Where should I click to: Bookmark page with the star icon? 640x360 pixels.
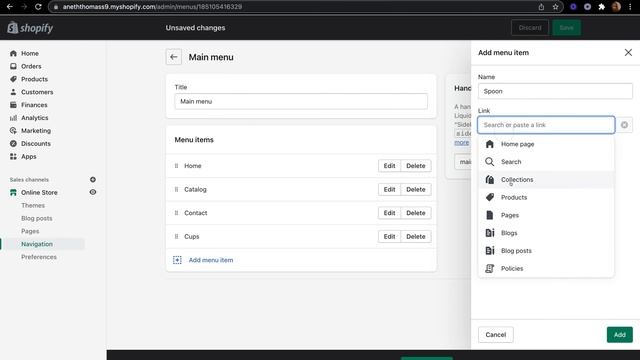tap(555, 7)
